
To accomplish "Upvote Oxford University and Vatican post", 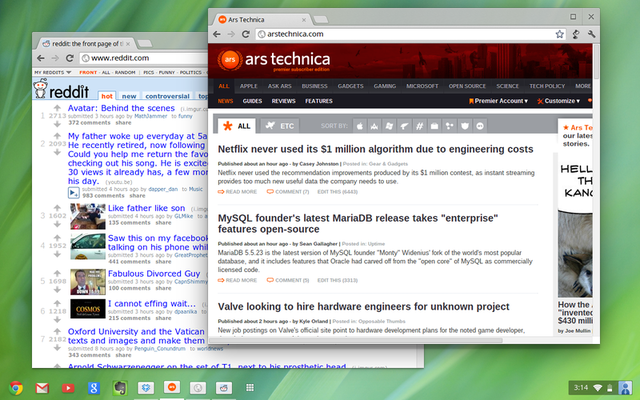I will pyautogui.click(x=57, y=331).
